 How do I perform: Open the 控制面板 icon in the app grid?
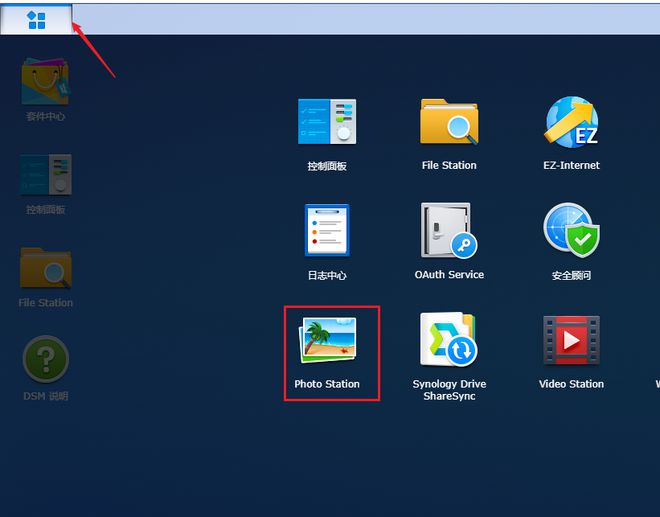point(327,122)
